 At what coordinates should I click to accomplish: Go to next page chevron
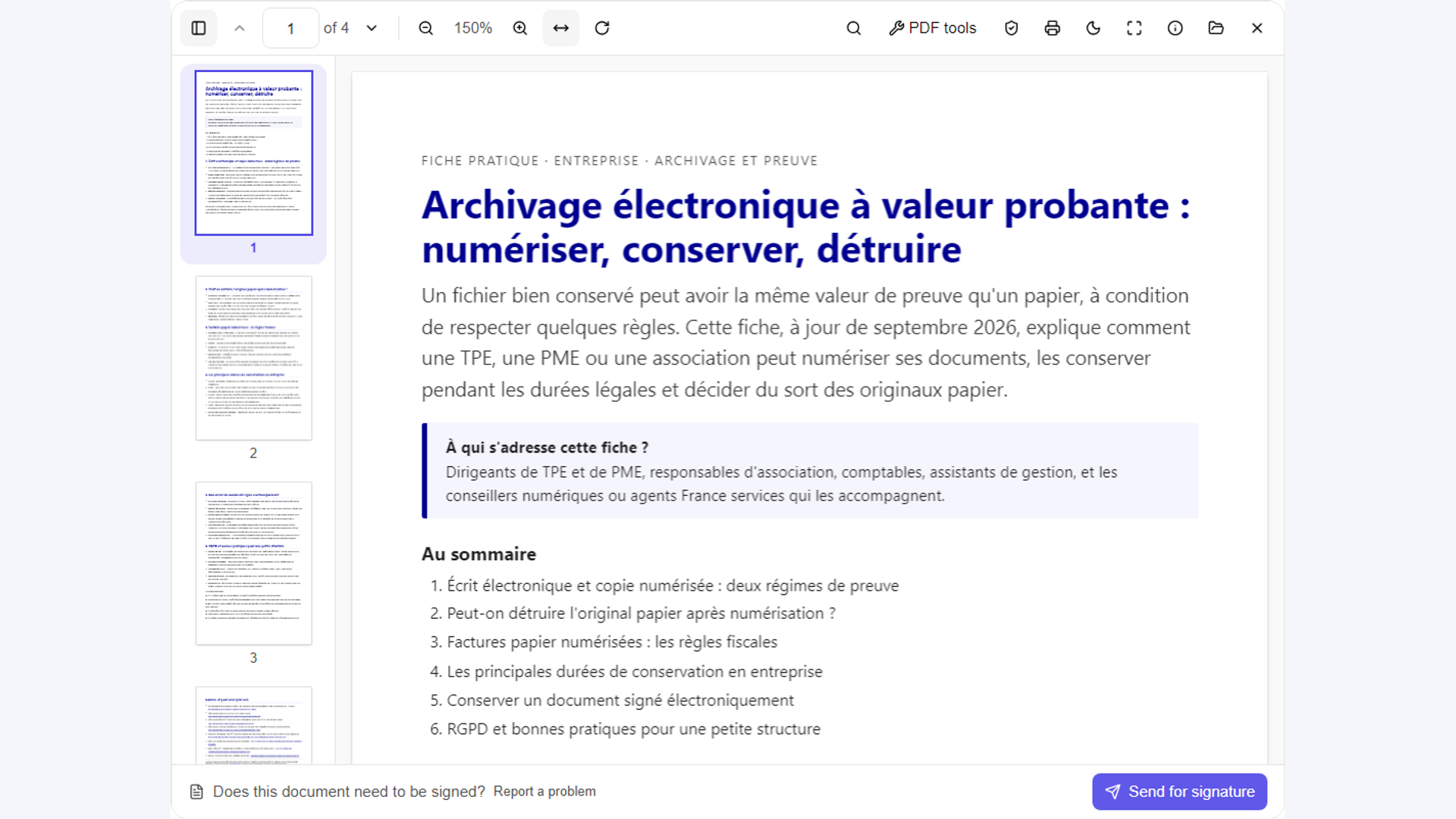[372, 28]
